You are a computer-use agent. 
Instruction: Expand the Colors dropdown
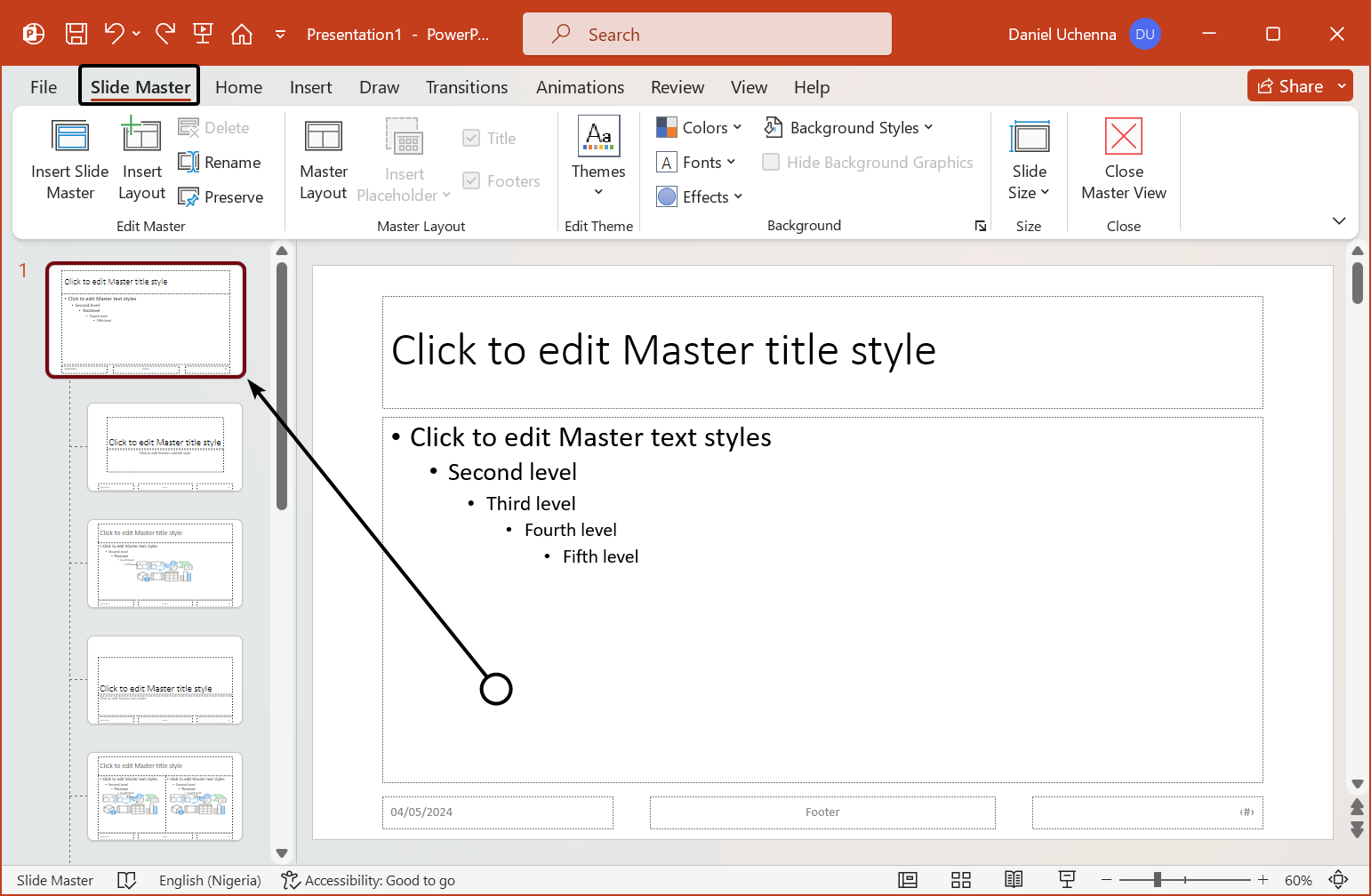point(699,128)
